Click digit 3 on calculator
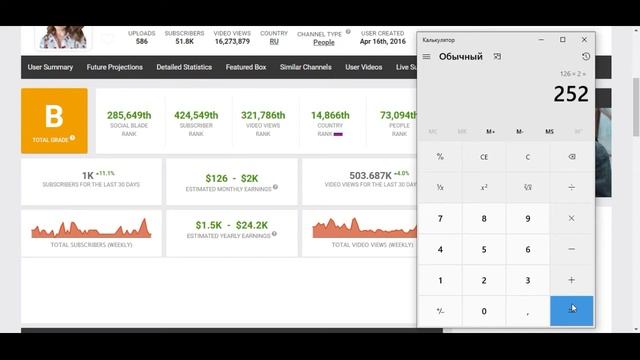Image resolution: width=640 pixels, height=360 pixels. click(x=528, y=280)
